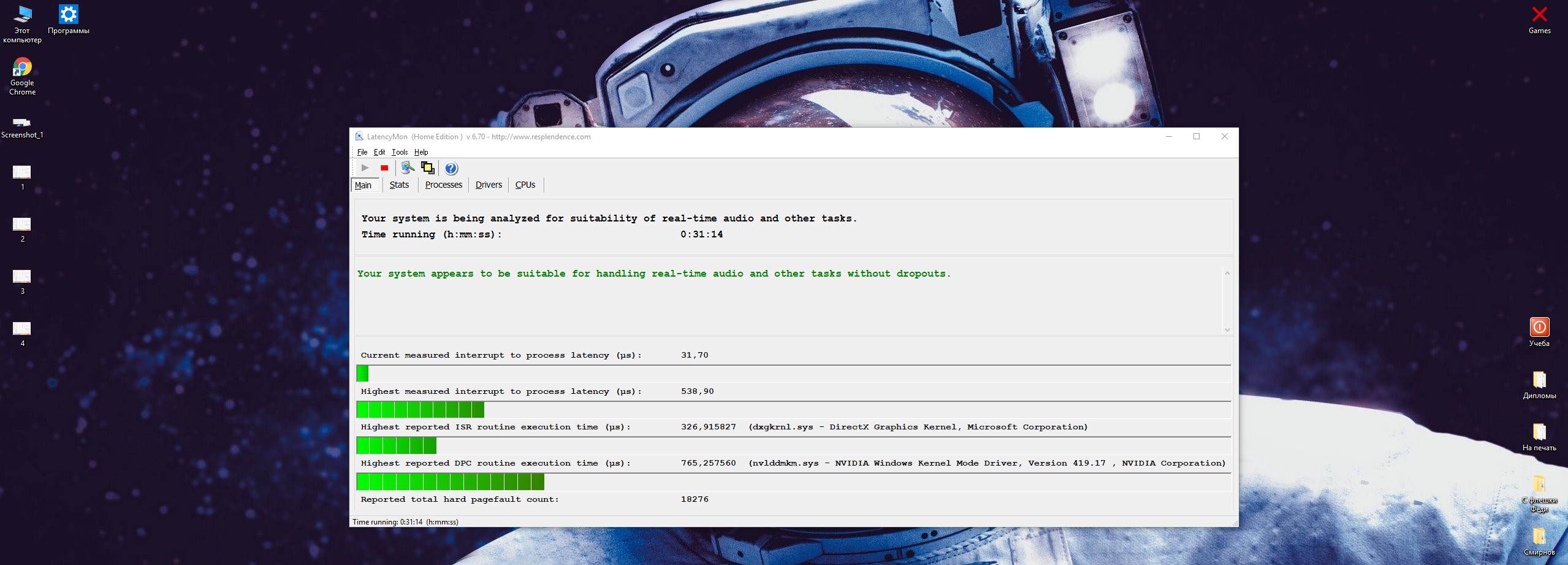
Task: Select the 'Смирнов' desktop folder
Action: click(x=1539, y=542)
